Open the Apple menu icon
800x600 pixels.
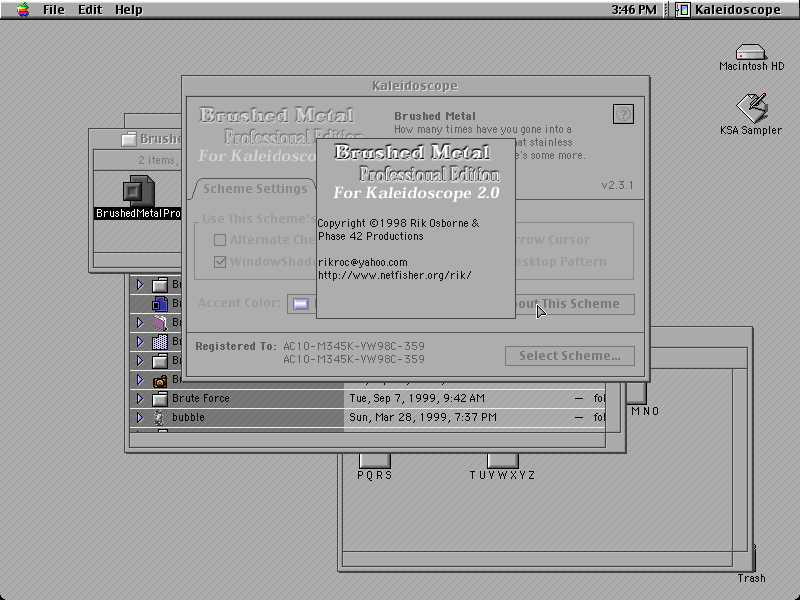click(22, 9)
